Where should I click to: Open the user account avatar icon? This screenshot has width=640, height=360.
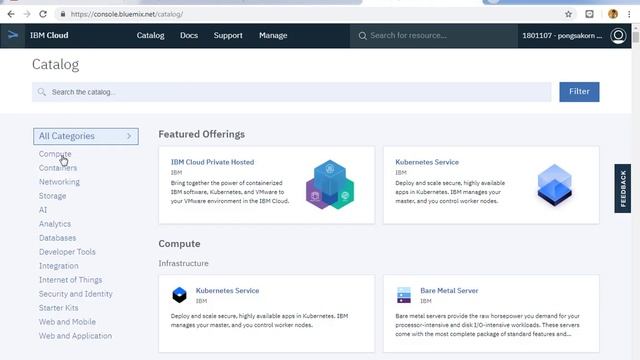click(x=618, y=36)
